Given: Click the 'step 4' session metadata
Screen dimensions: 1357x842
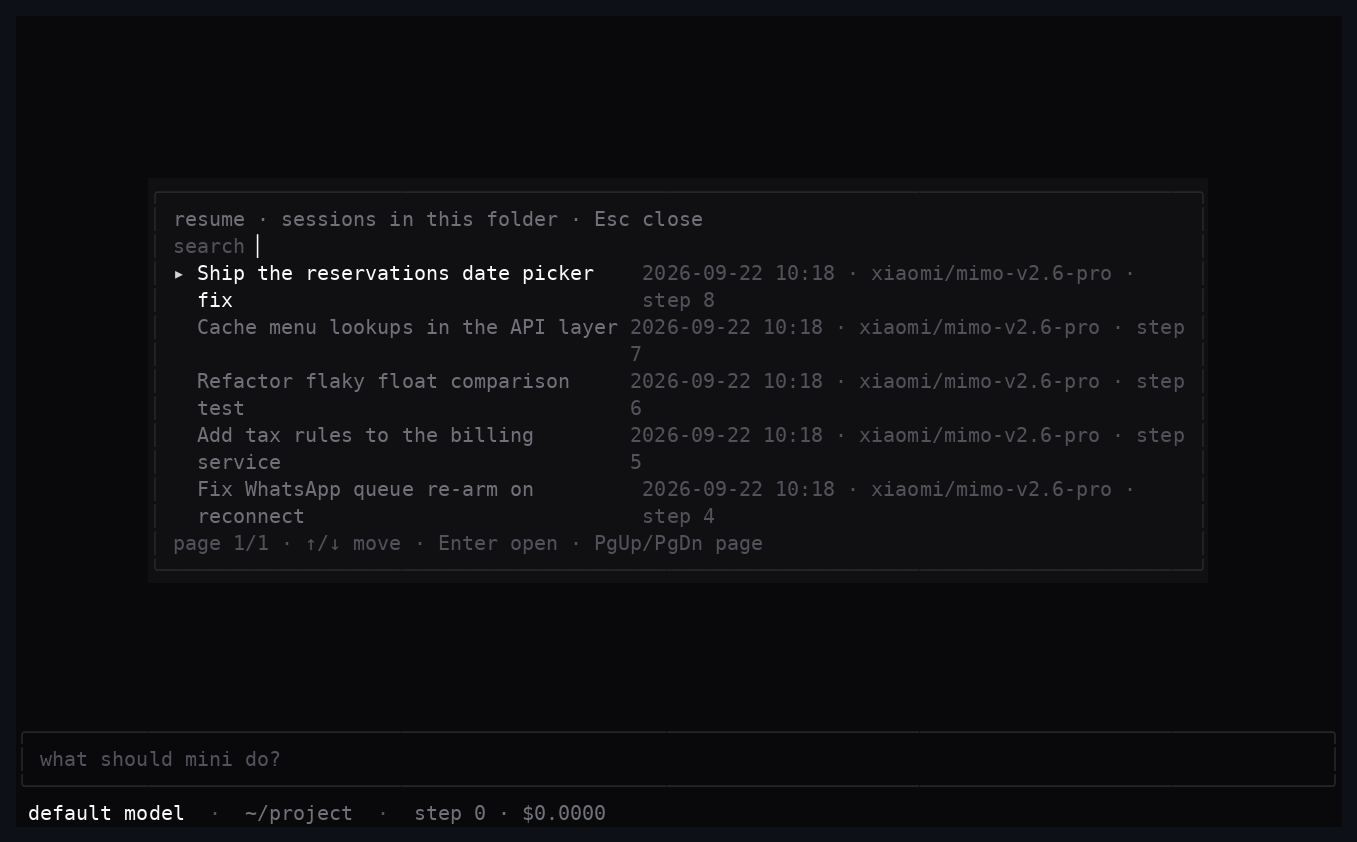Looking at the screenshot, I should point(678,516).
